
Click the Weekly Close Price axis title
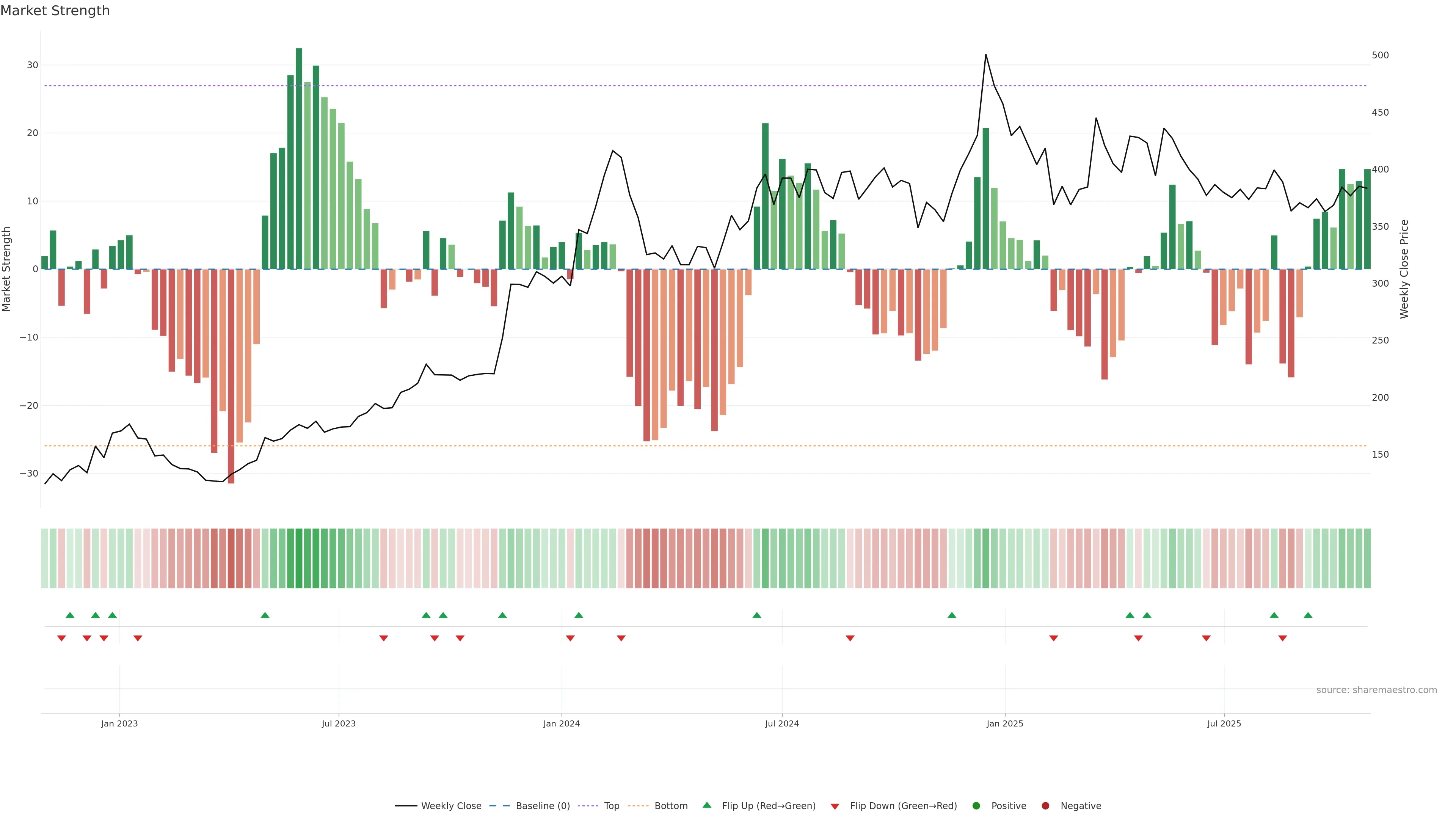(x=1404, y=269)
